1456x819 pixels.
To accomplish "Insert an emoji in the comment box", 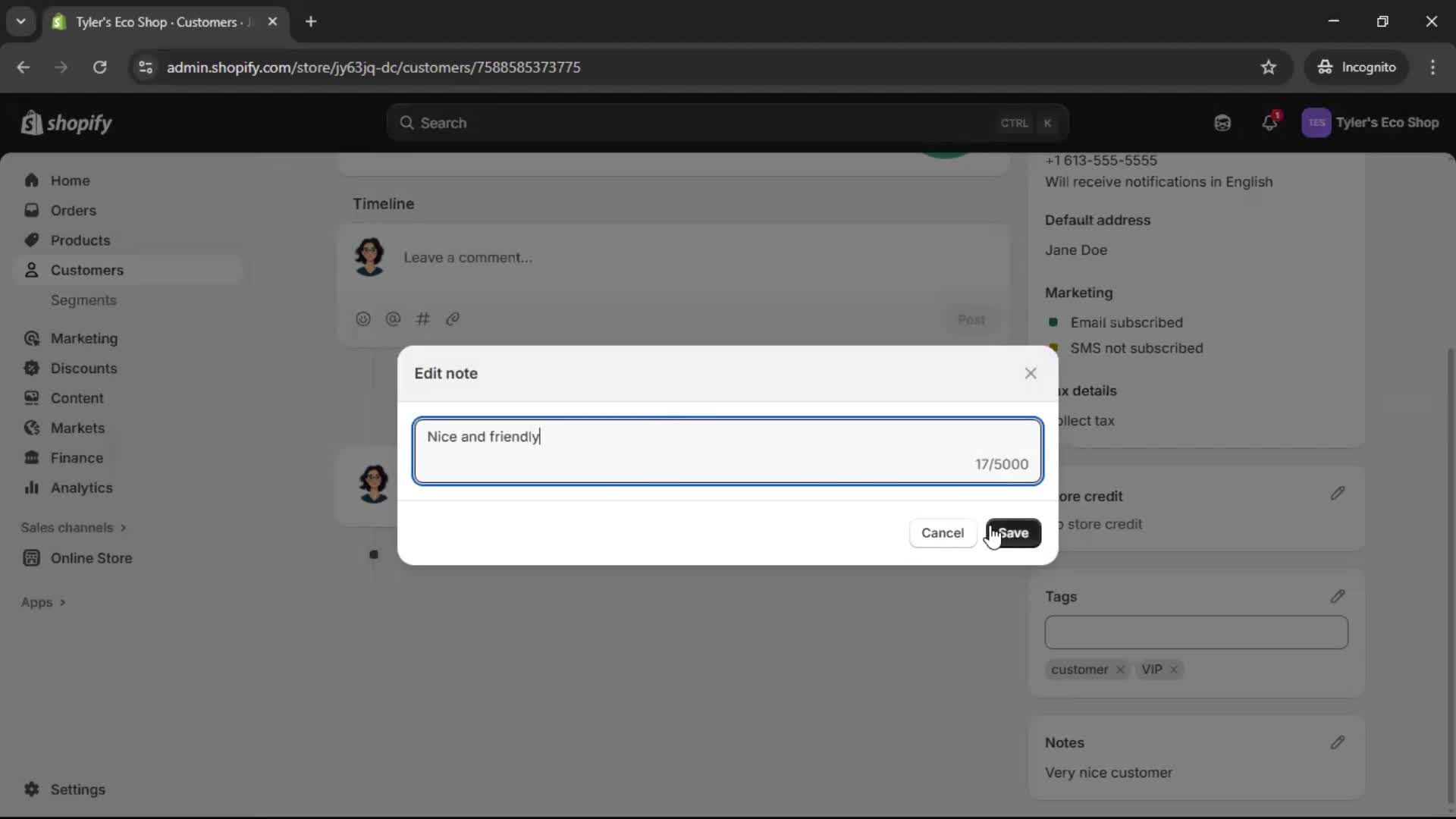I will pos(362,318).
